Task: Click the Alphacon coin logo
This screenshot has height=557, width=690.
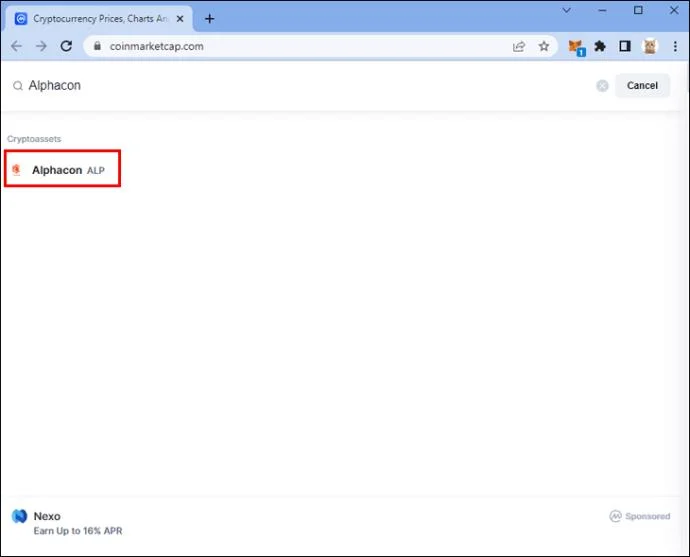Action: click(x=17, y=170)
